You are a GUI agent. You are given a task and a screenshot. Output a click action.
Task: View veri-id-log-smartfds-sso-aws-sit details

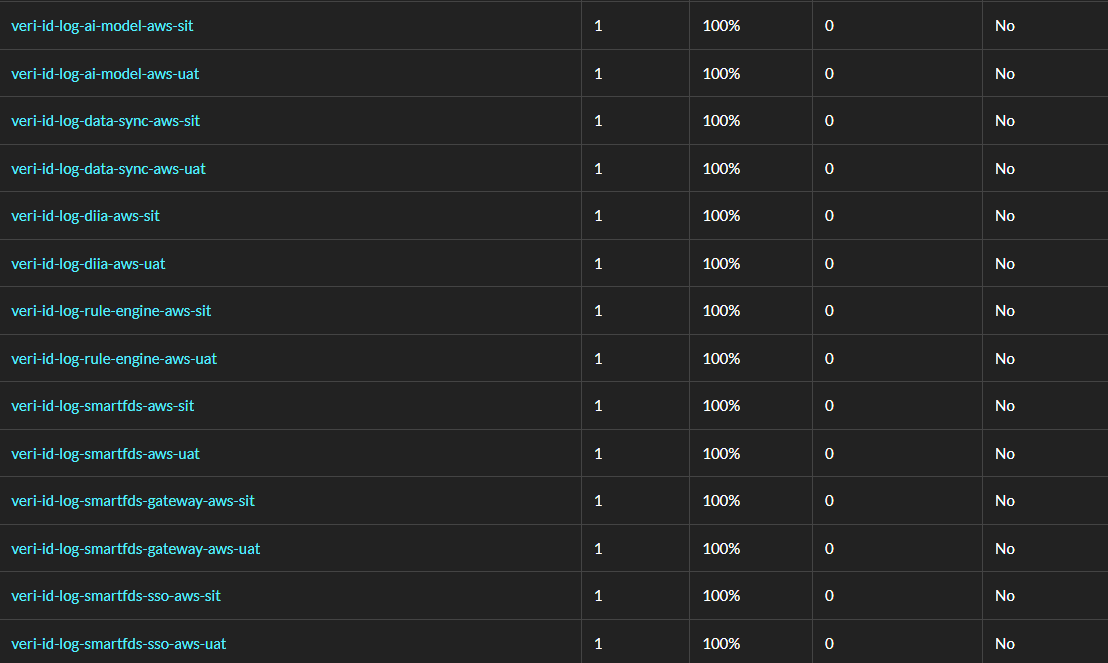click(116, 596)
